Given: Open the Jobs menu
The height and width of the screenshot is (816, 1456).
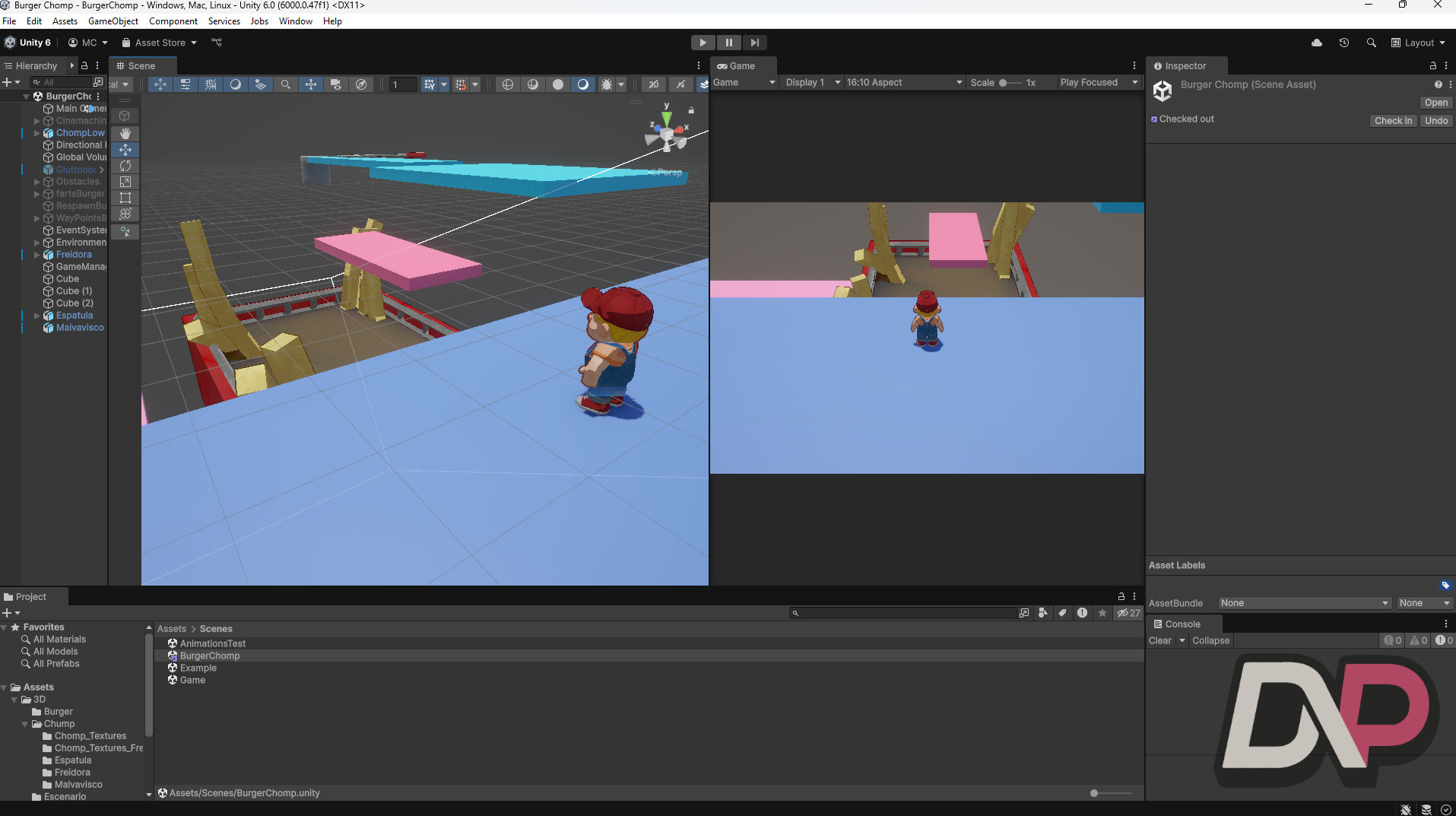Looking at the screenshot, I should click(x=259, y=21).
